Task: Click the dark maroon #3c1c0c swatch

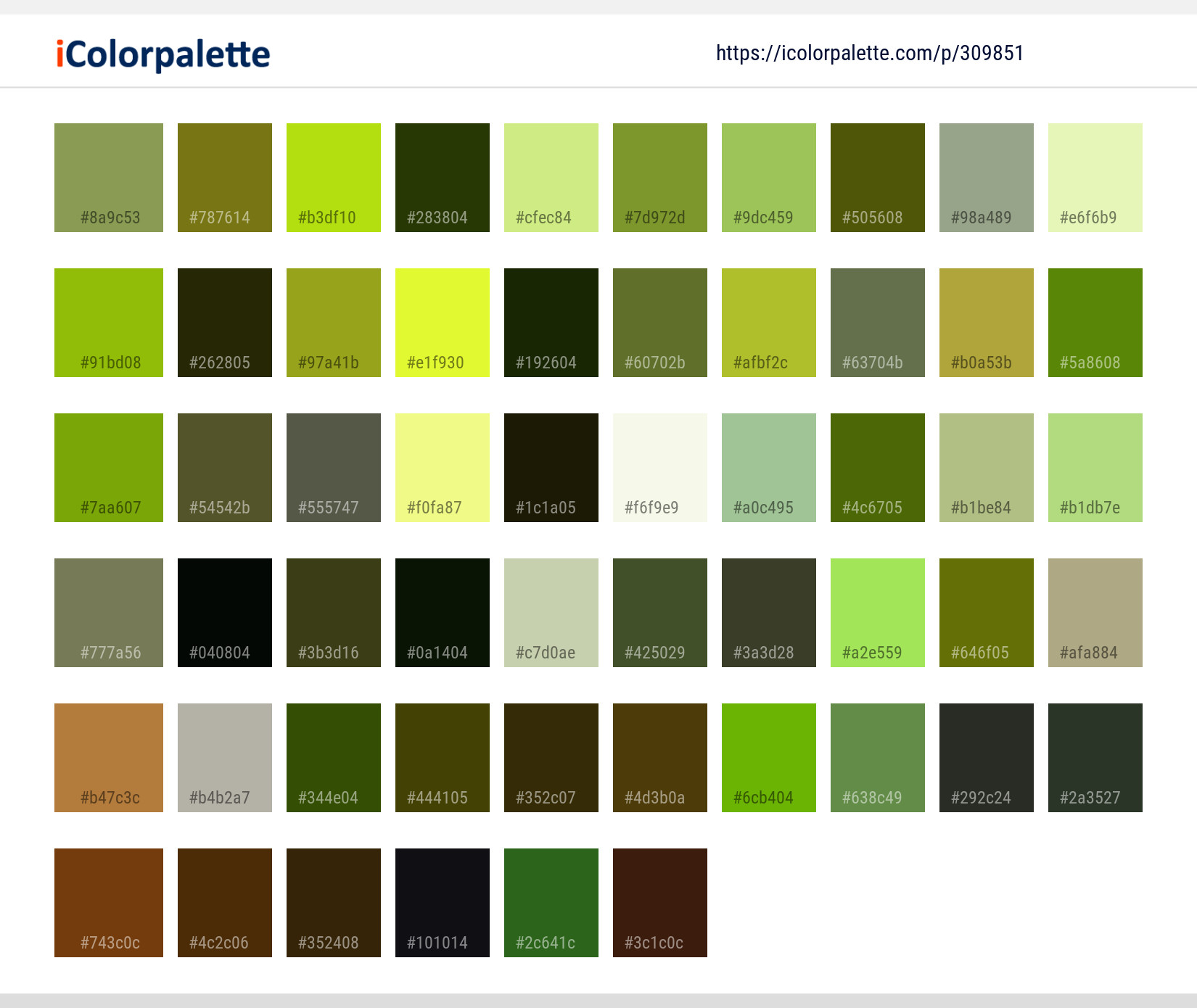Action: pyautogui.click(x=660, y=903)
